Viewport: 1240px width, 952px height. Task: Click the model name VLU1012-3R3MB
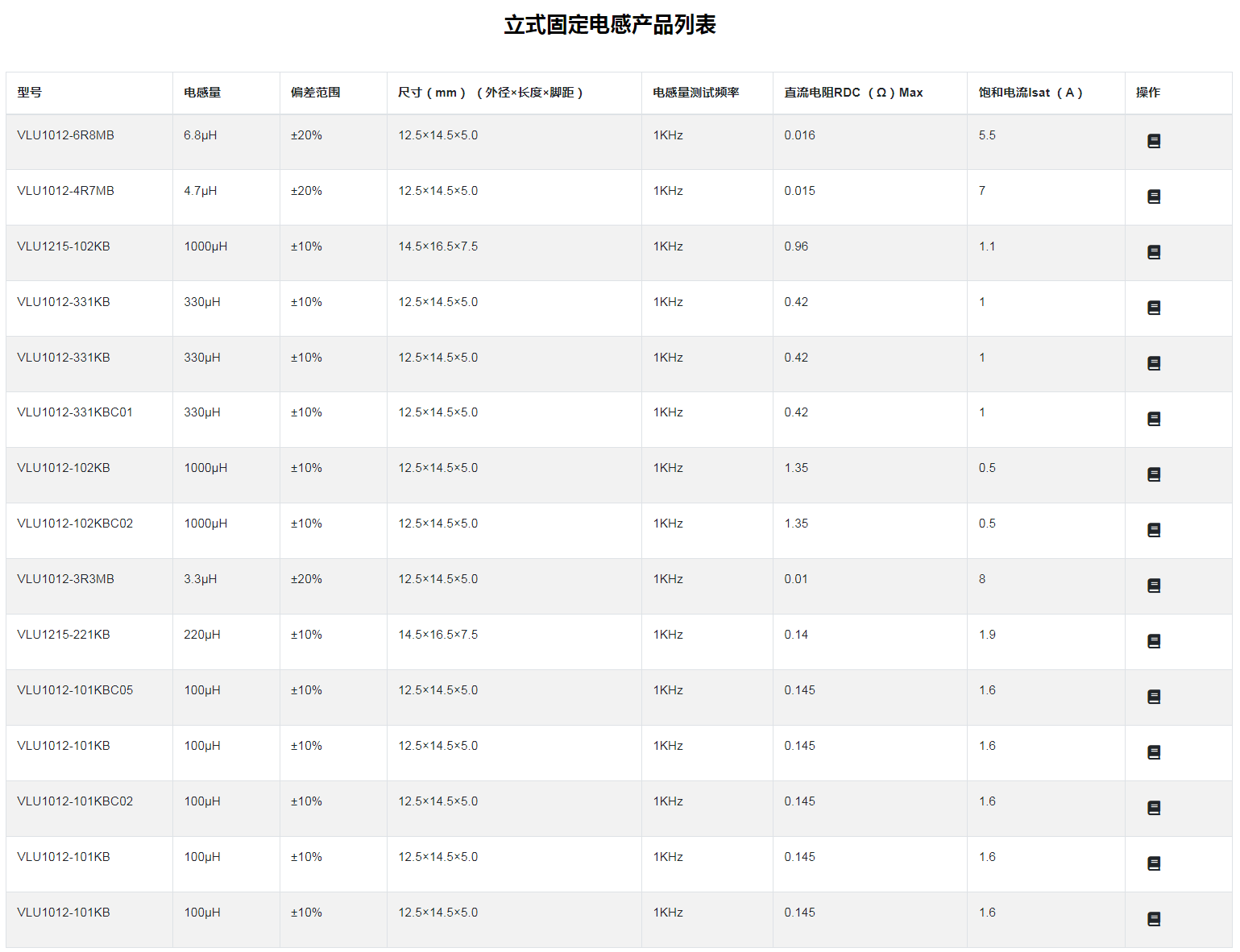click(x=65, y=579)
